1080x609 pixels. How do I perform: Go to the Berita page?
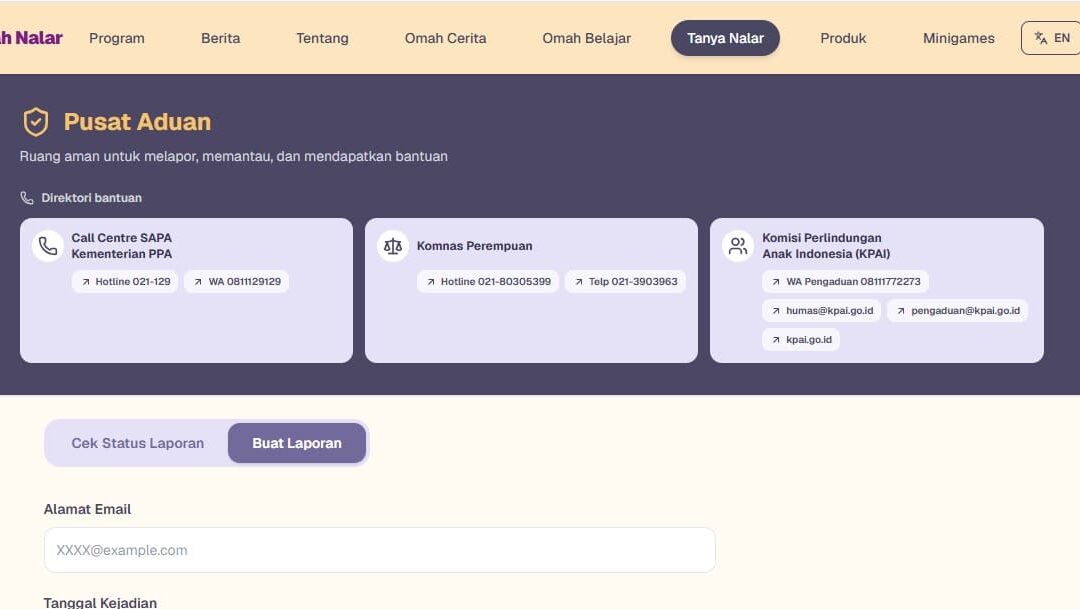(x=220, y=38)
